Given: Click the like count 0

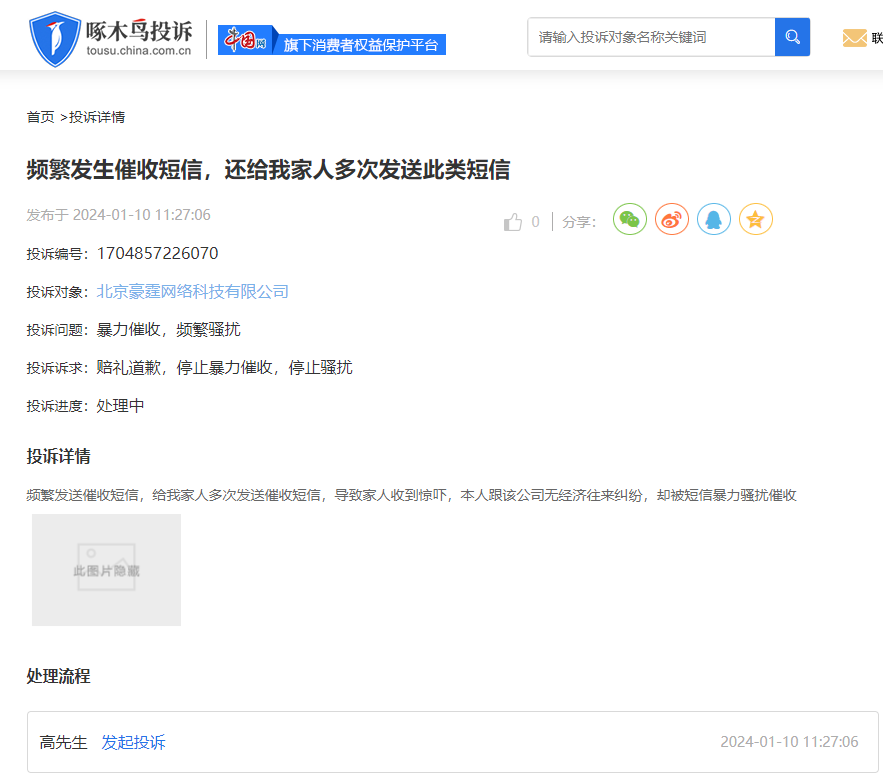Looking at the screenshot, I should (536, 222).
